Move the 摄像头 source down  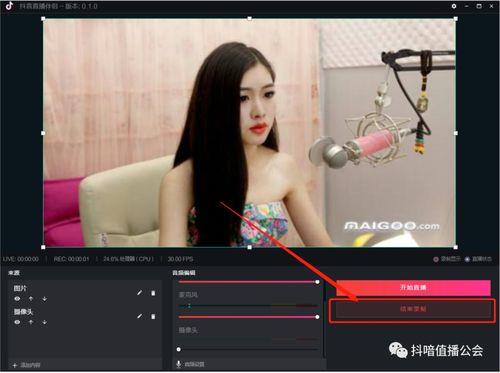point(44,322)
